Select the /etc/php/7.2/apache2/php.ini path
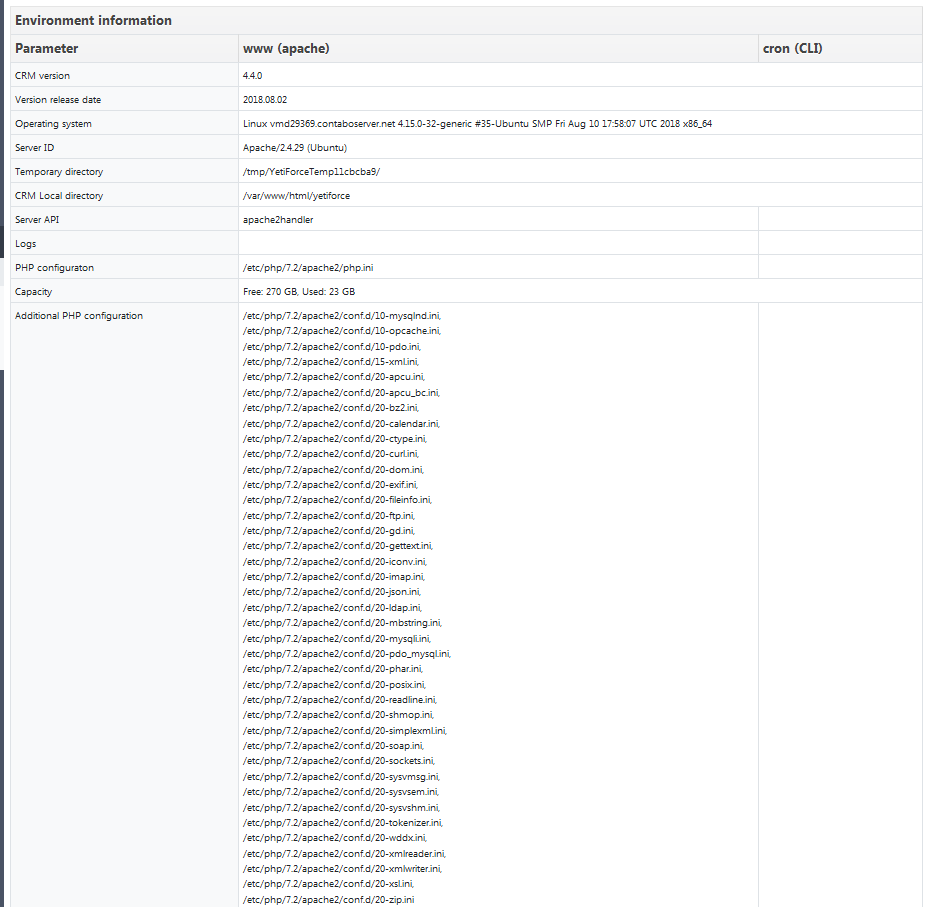 308,268
